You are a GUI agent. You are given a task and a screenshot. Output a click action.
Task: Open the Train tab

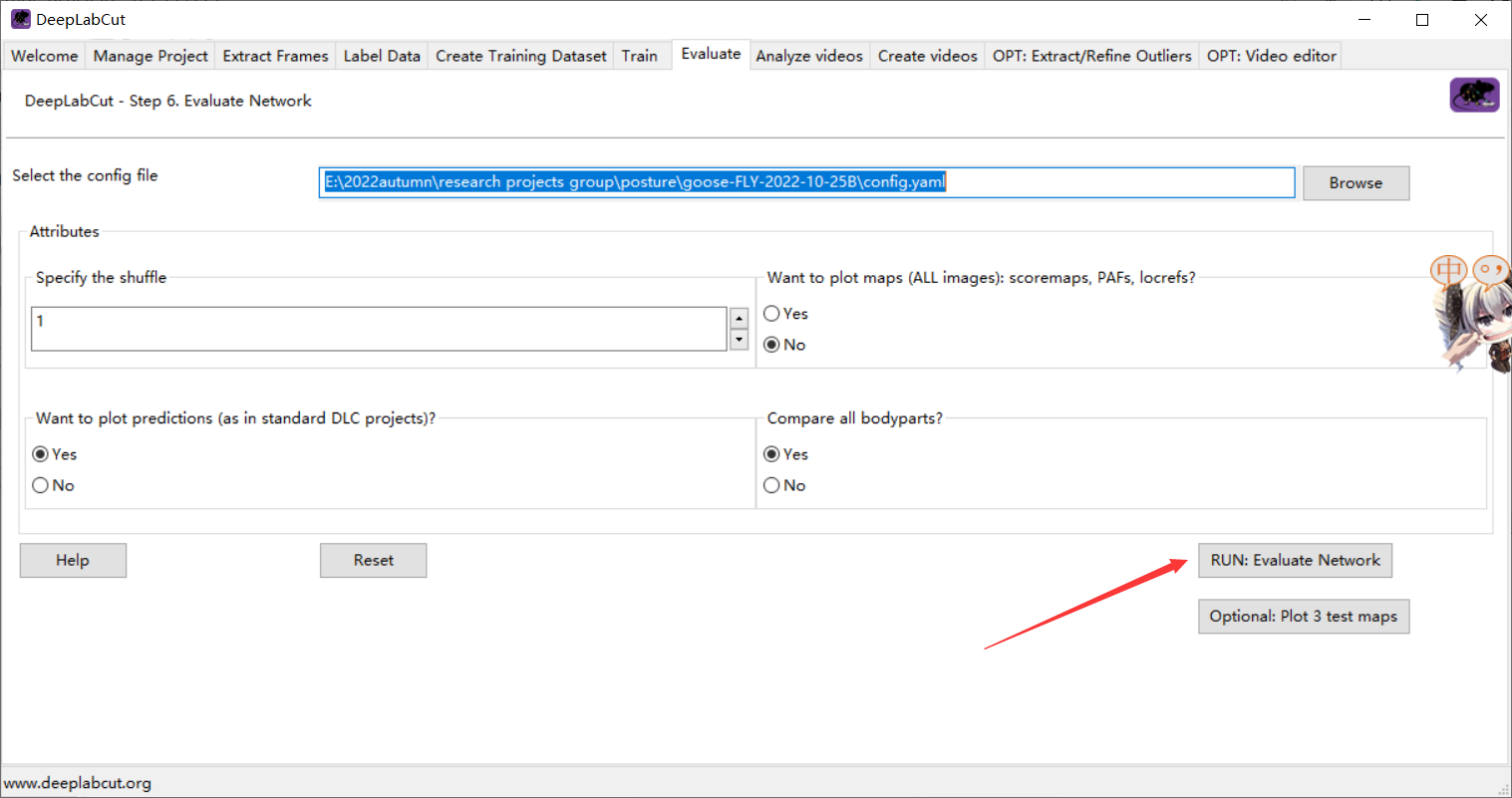pos(640,56)
